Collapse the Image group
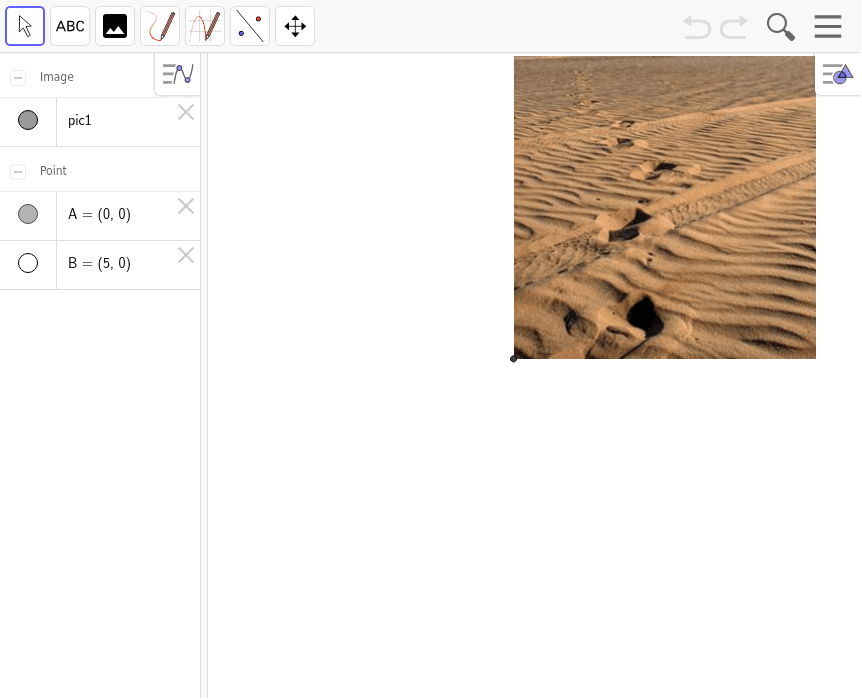Image resolution: width=862 pixels, height=700 pixels. 18,78
